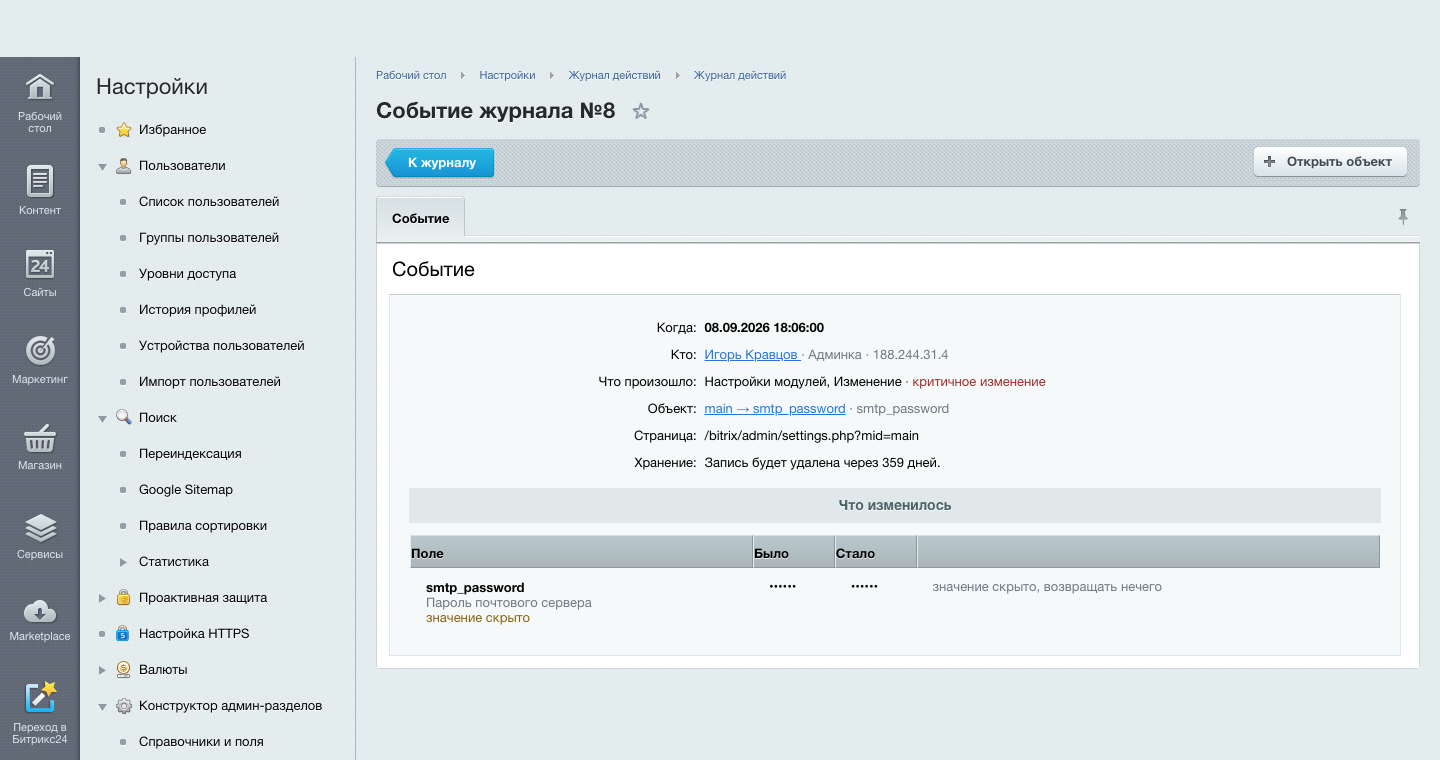The image size is (1440, 760).
Task: Select the Событие tab
Action: click(420, 218)
